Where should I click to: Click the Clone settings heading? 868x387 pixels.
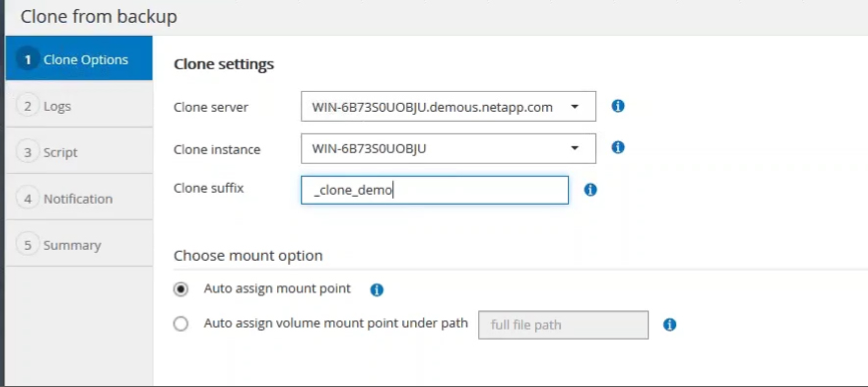tap(224, 64)
